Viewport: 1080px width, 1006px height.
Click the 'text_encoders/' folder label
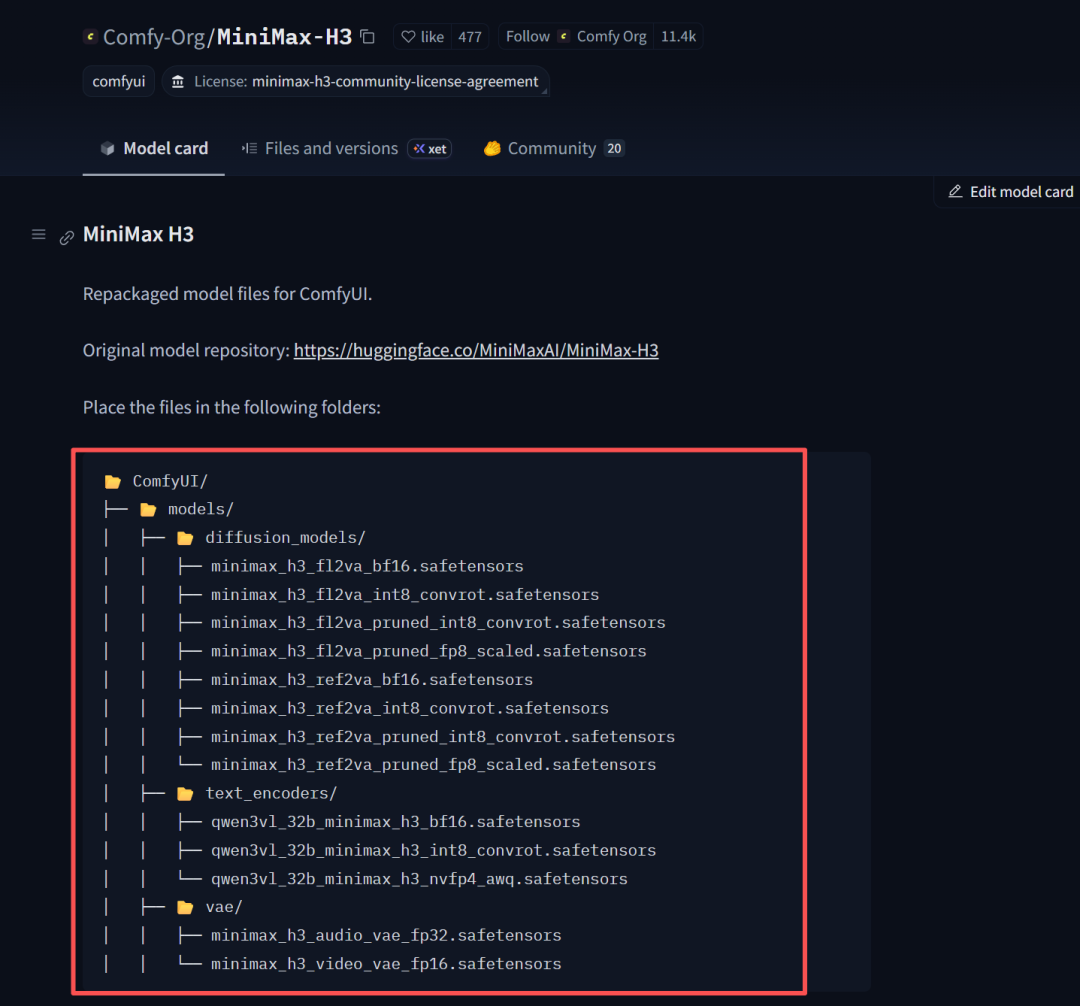(271, 794)
